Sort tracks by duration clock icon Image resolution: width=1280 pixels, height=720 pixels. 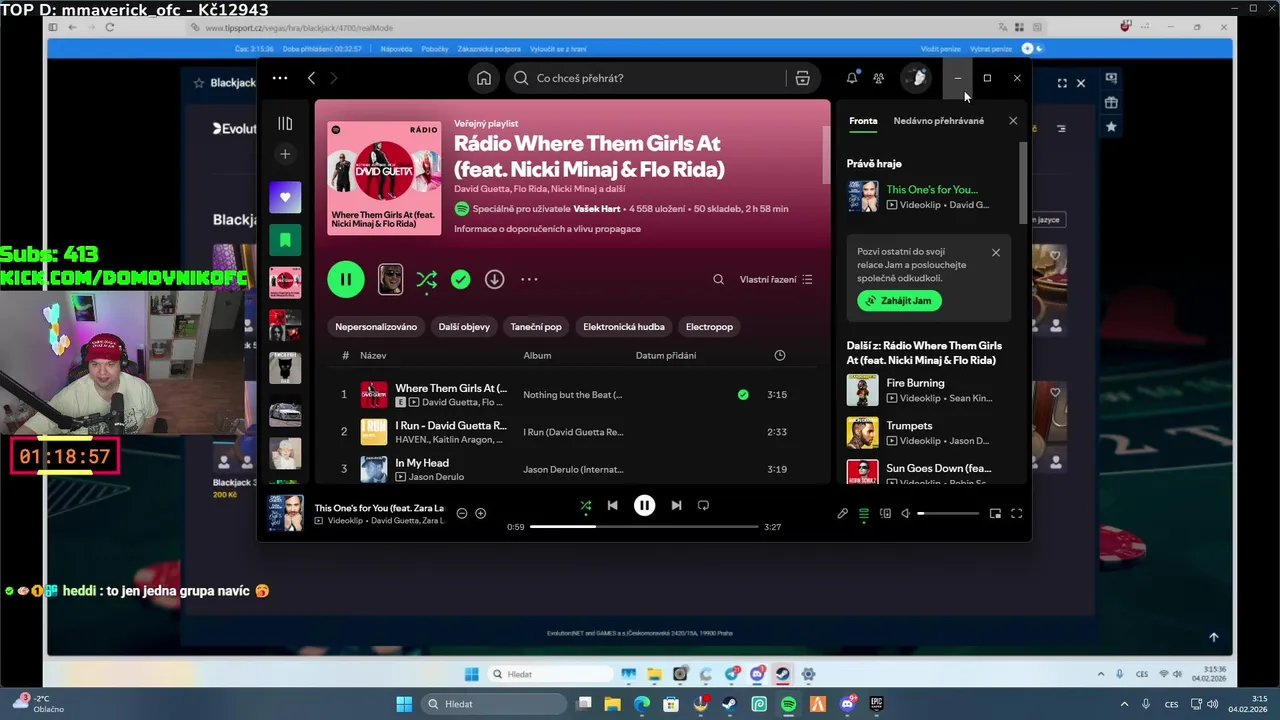[780, 355]
